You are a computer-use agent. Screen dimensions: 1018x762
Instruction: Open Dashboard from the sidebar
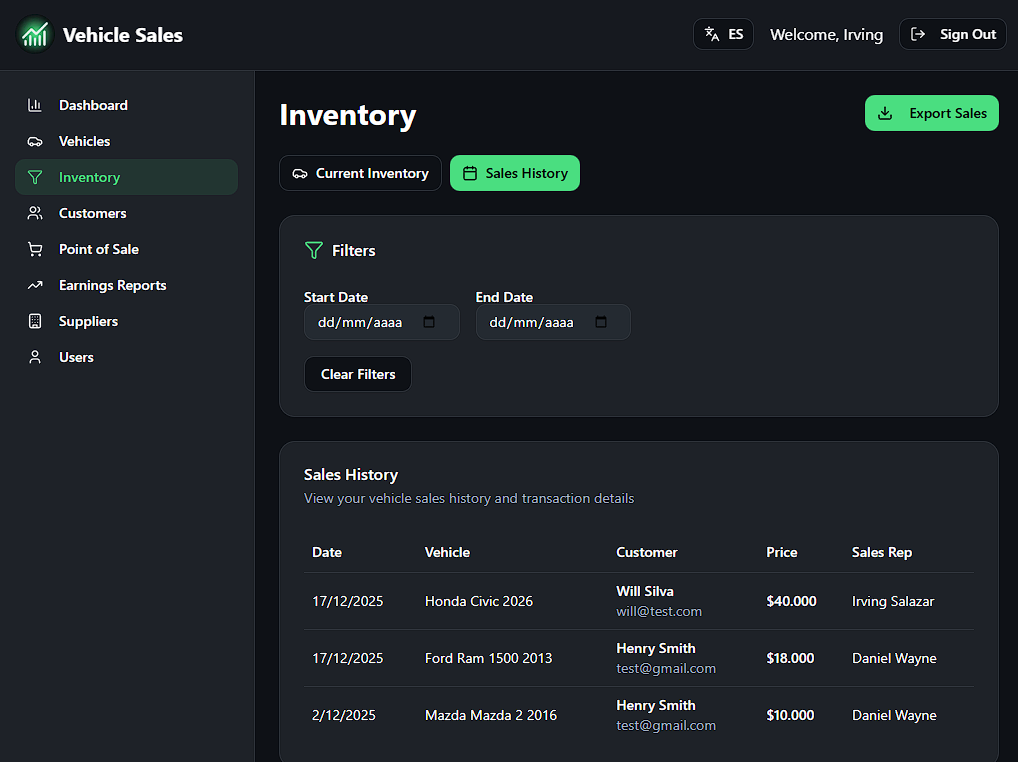[x=127, y=105]
